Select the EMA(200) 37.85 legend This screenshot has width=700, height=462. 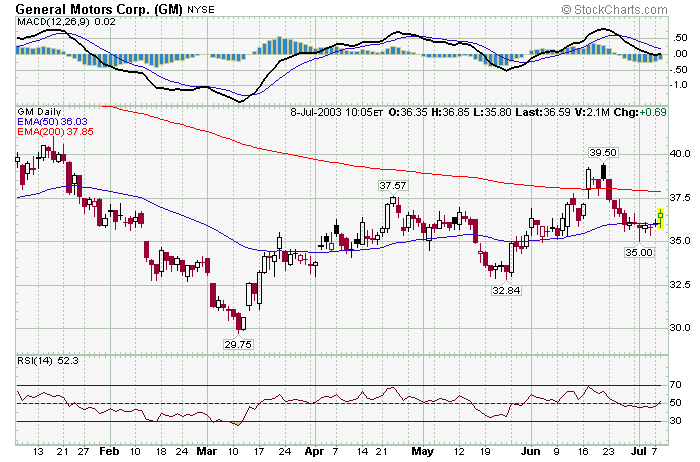55,132
